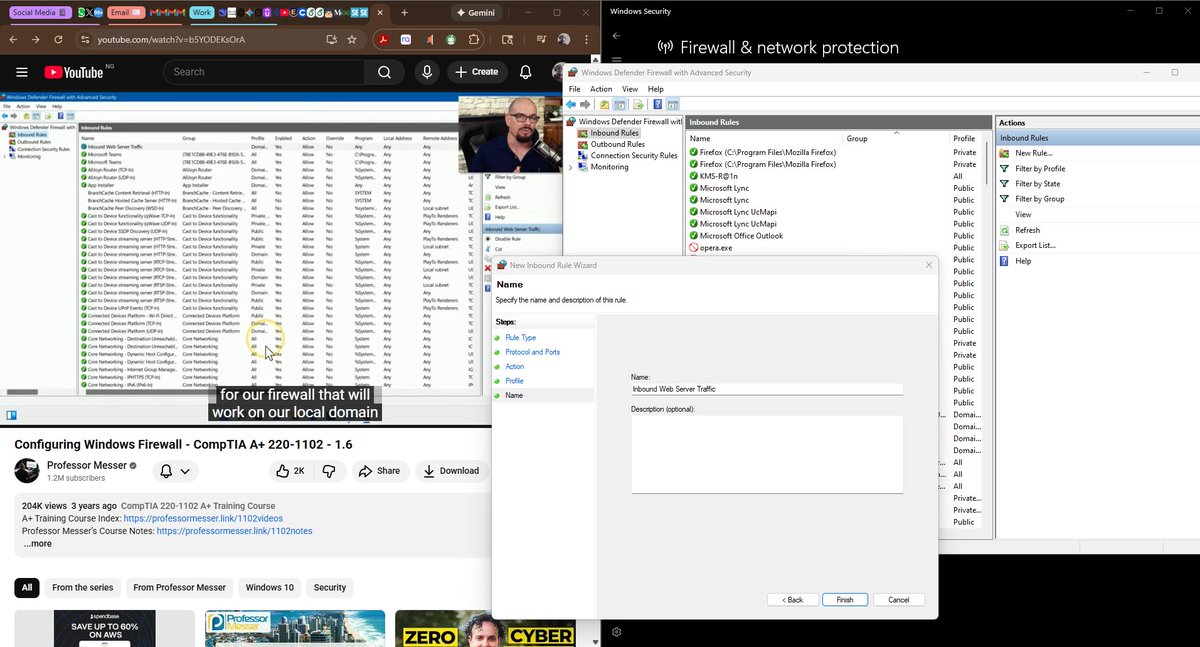Click the Show/Hide Console Tree toolbar icon
Image resolution: width=1200 pixels, height=647 pixels.
tap(620, 104)
